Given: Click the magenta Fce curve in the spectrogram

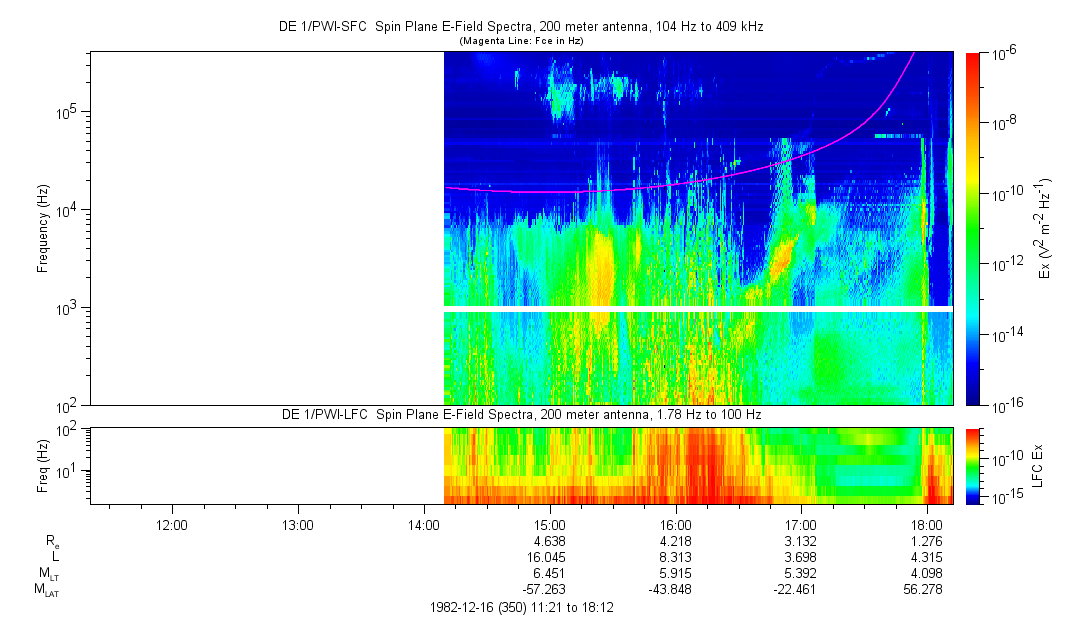Looking at the screenshot, I should click(x=700, y=180).
